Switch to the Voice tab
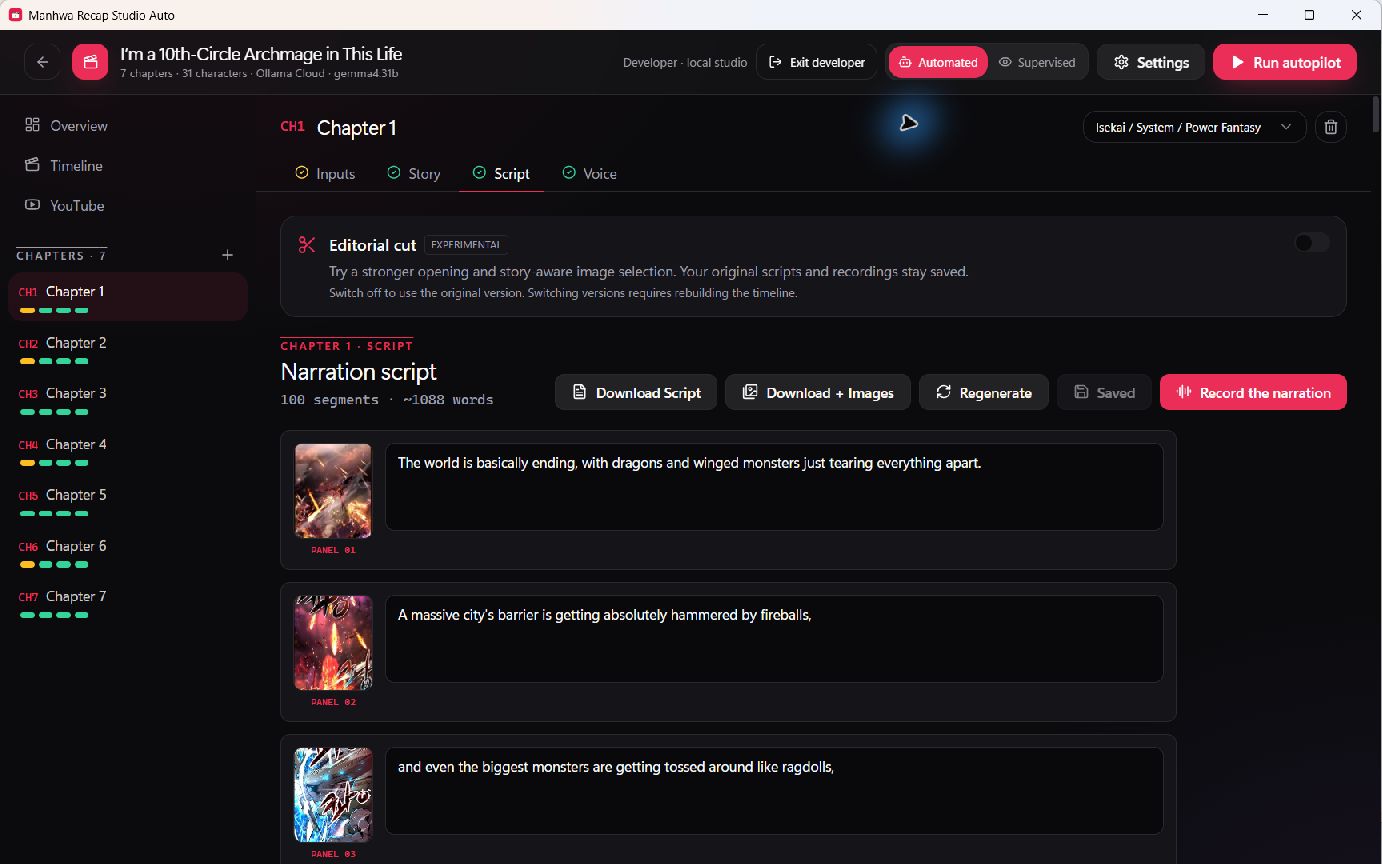 click(589, 173)
